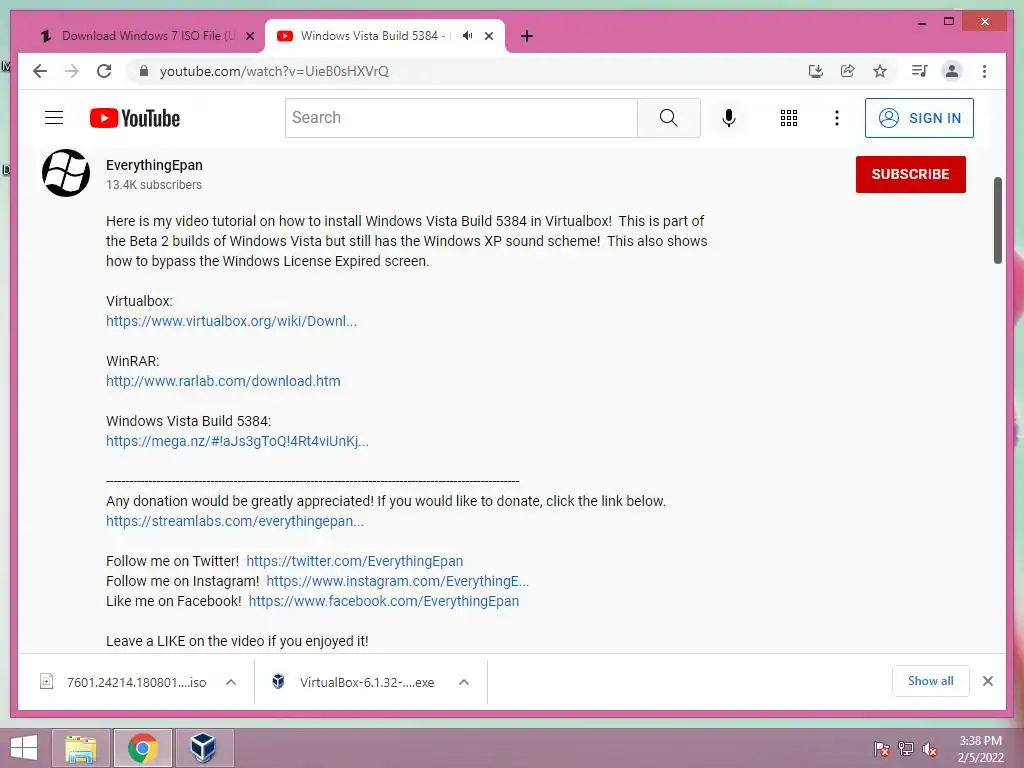This screenshot has height=768, width=1024.
Task: Bookmark this page with the star icon
Action: [880, 71]
